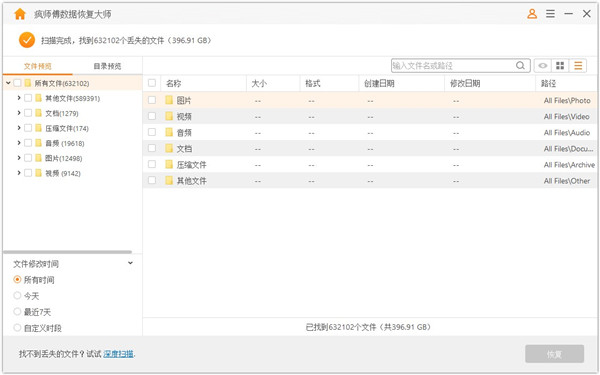Click the 音频 folder icon in table
This screenshot has width=600, height=375.
(x=169, y=132)
